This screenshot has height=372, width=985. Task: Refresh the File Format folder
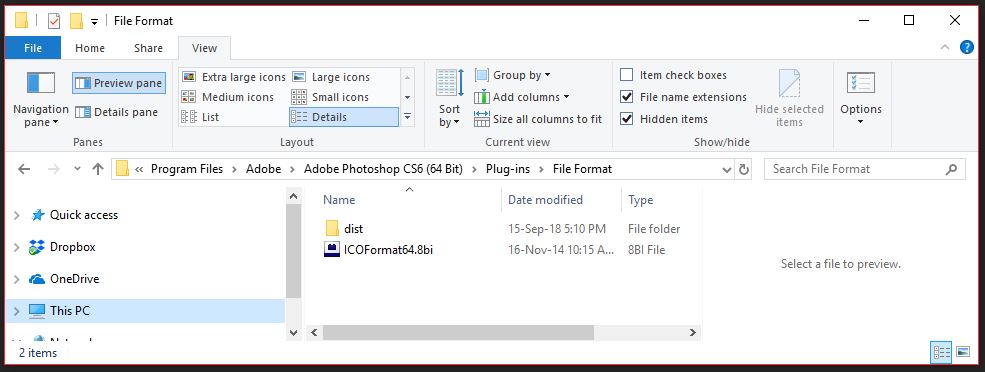744,170
